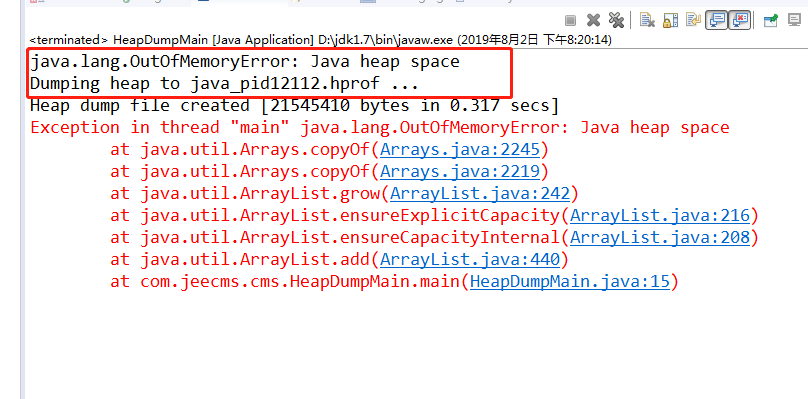Click Remove Launch single X icon
The height and width of the screenshot is (399, 808).
point(594,20)
